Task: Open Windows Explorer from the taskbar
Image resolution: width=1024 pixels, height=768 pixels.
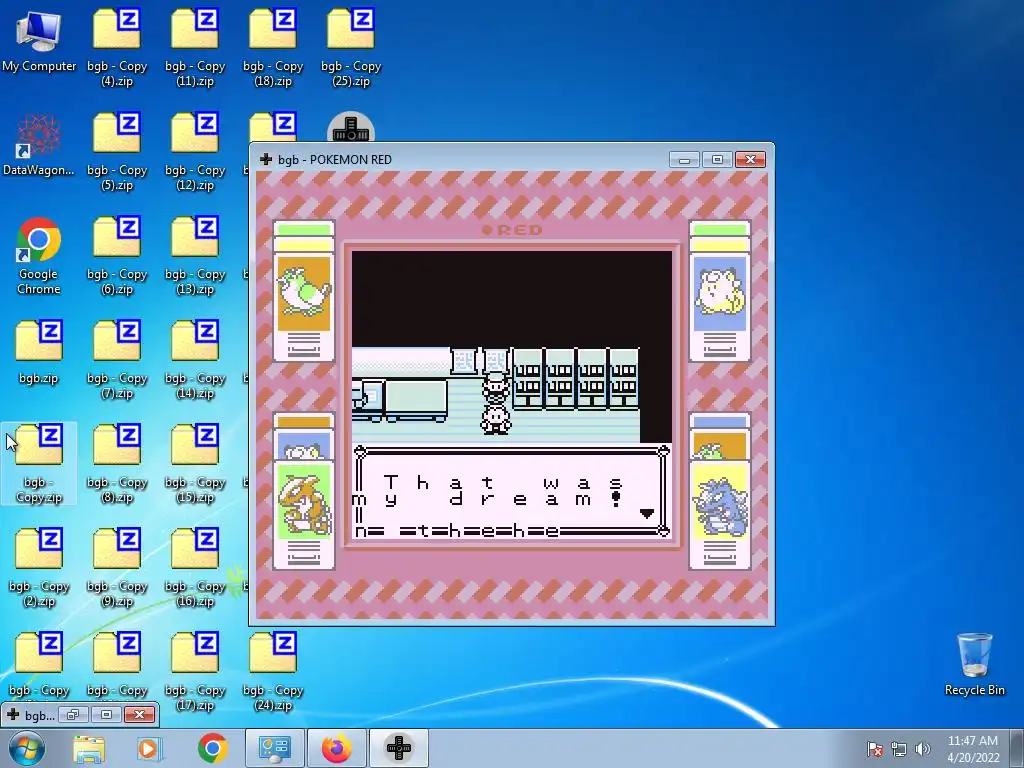Action: pyautogui.click(x=89, y=748)
